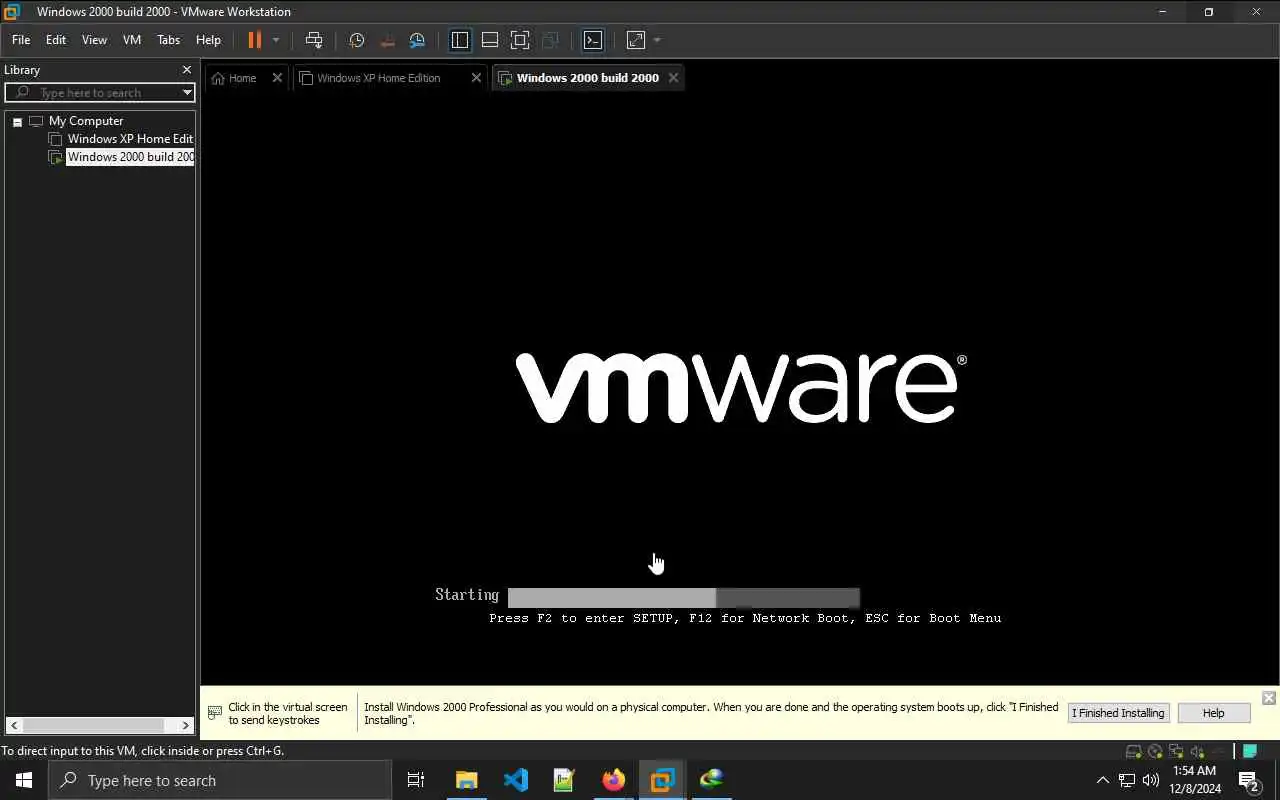The width and height of the screenshot is (1280, 800).
Task: Click the taskbar search box
Action: coord(220,780)
